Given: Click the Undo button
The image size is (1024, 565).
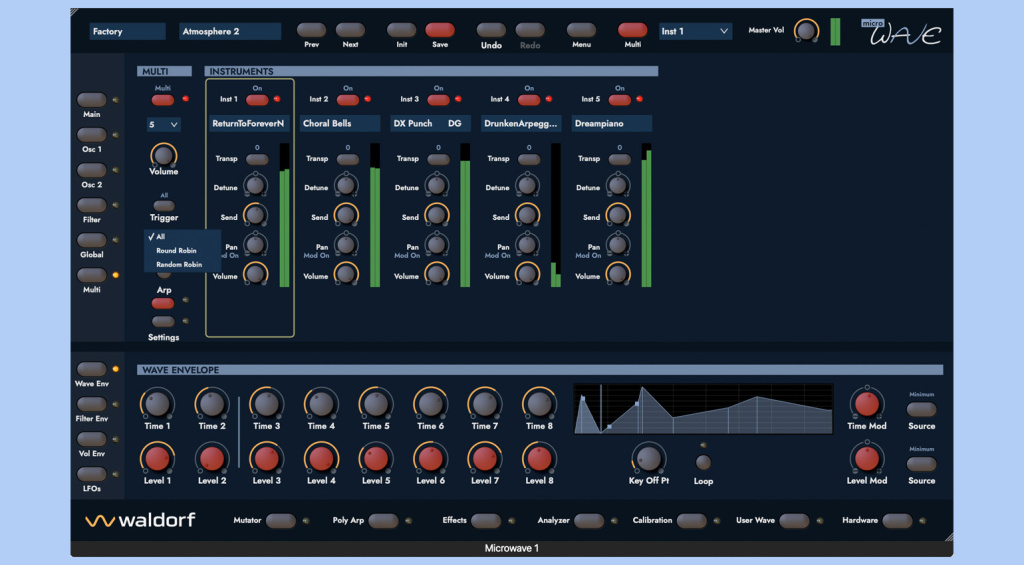Looking at the screenshot, I should tap(491, 30).
